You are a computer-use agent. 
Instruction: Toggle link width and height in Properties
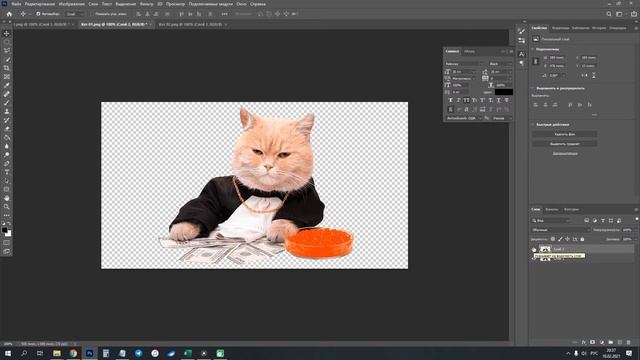coord(536,62)
